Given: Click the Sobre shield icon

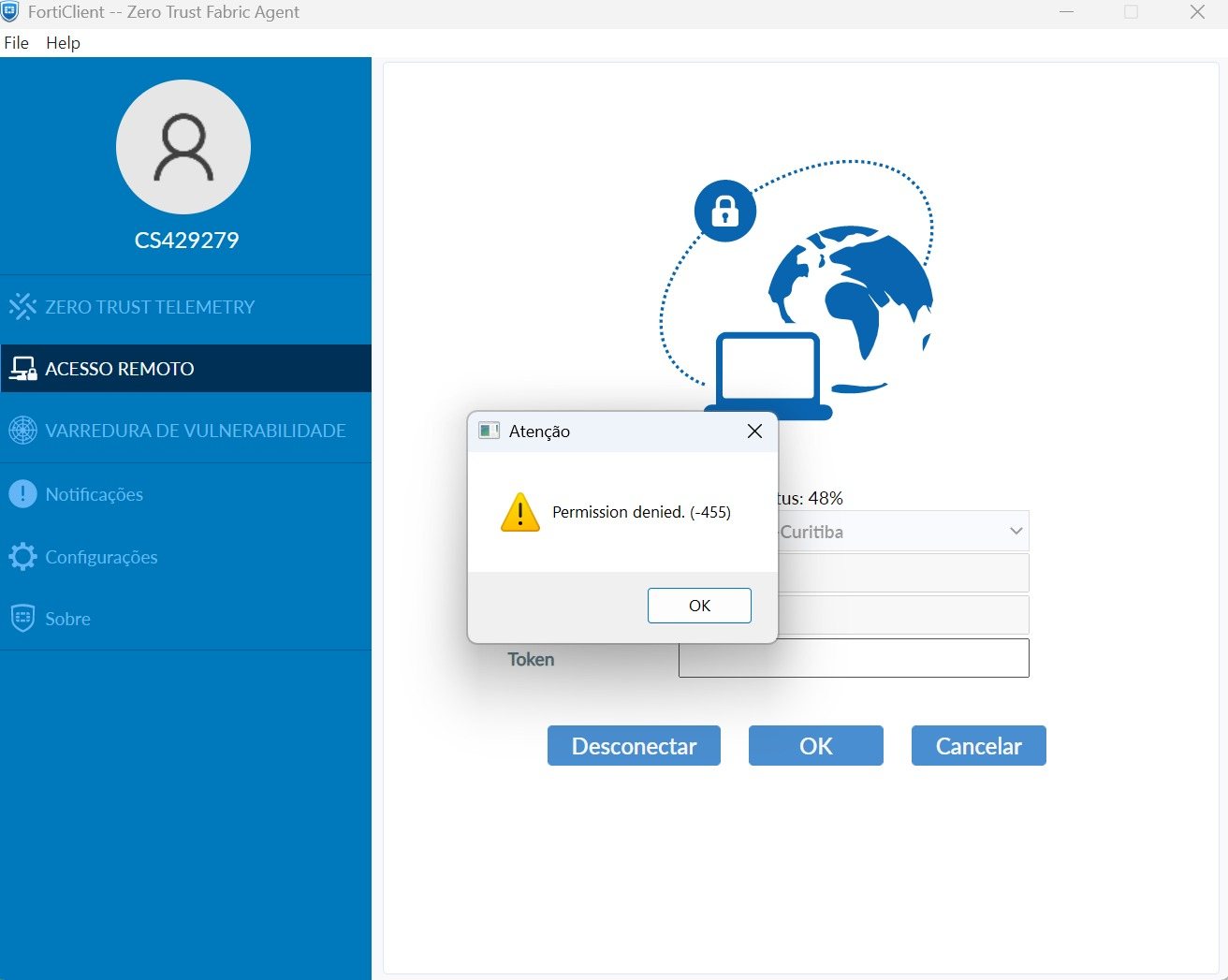Looking at the screenshot, I should click(x=22, y=619).
